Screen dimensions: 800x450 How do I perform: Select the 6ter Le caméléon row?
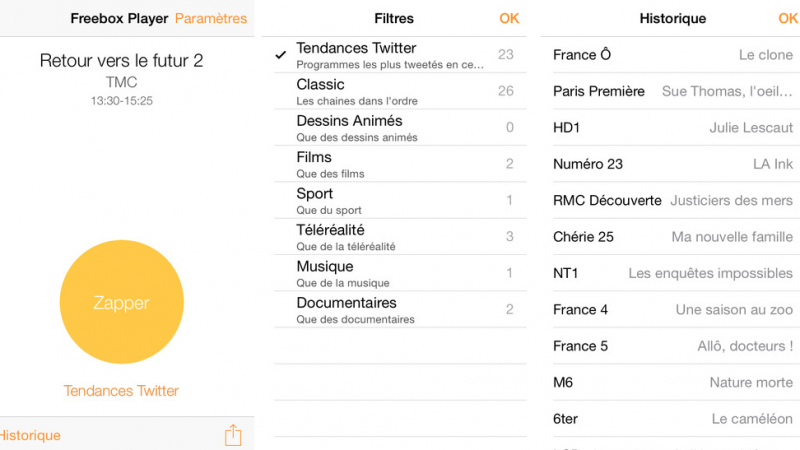672,419
